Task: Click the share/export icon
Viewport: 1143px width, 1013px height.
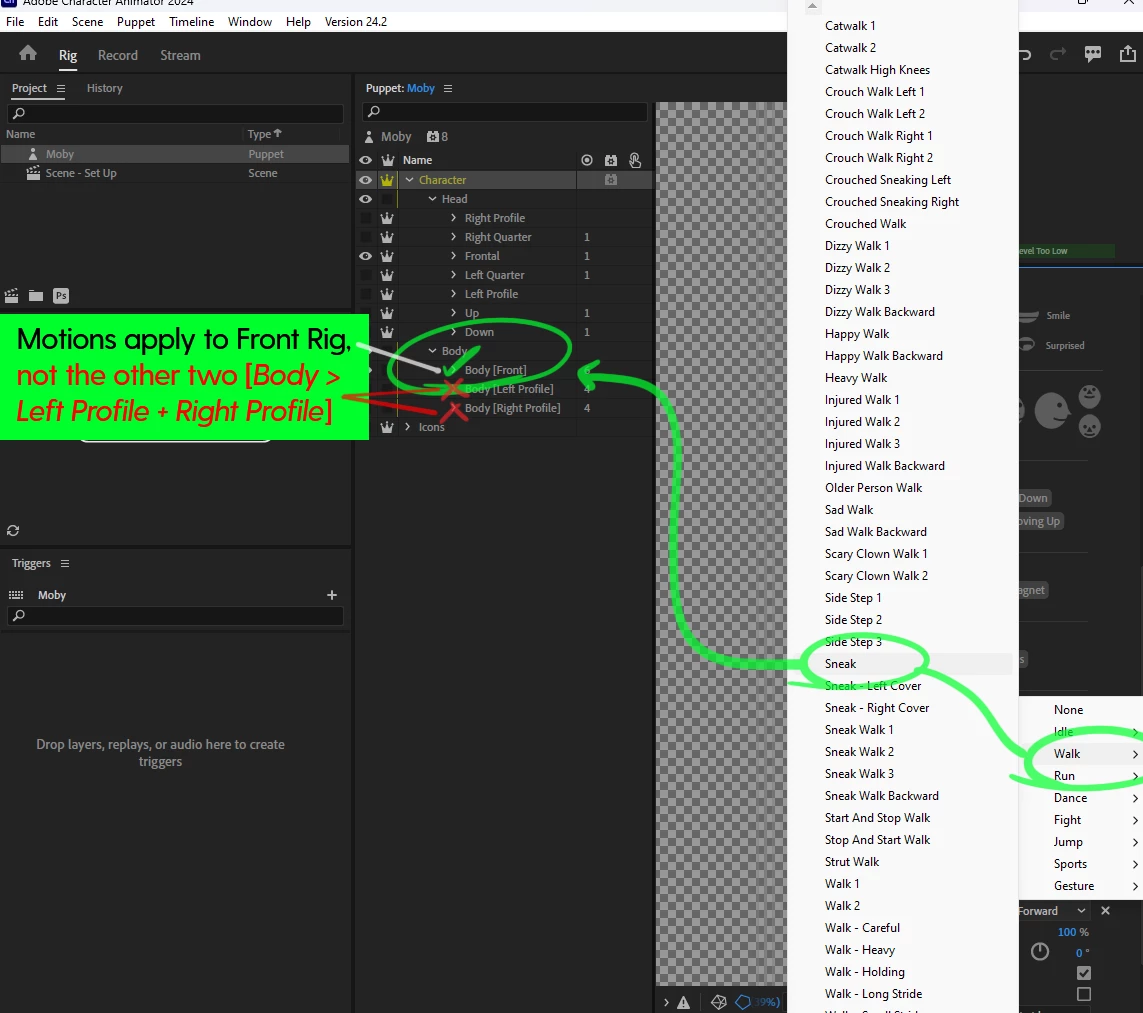Action: [1128, 54]
